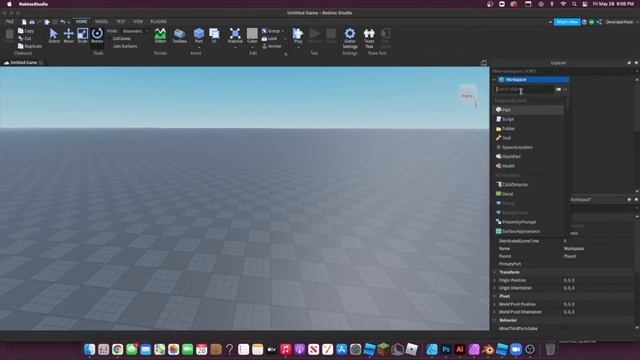Expand the Origin Position property
The image size is (640, 360).
pos(495,280)
